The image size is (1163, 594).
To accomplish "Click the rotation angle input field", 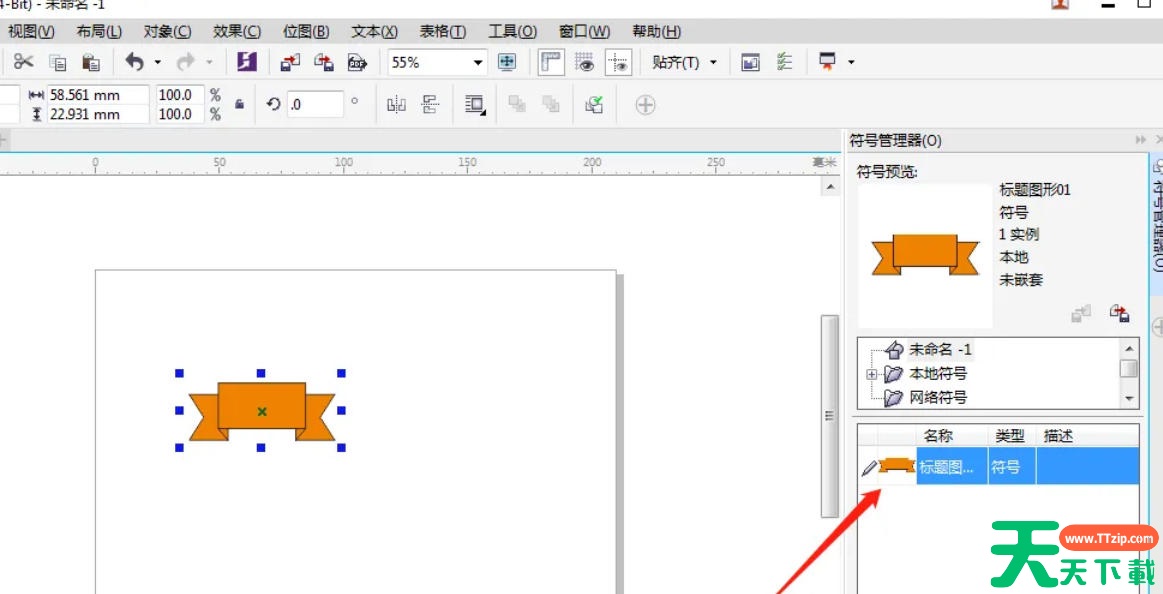I will coord(314,104).
